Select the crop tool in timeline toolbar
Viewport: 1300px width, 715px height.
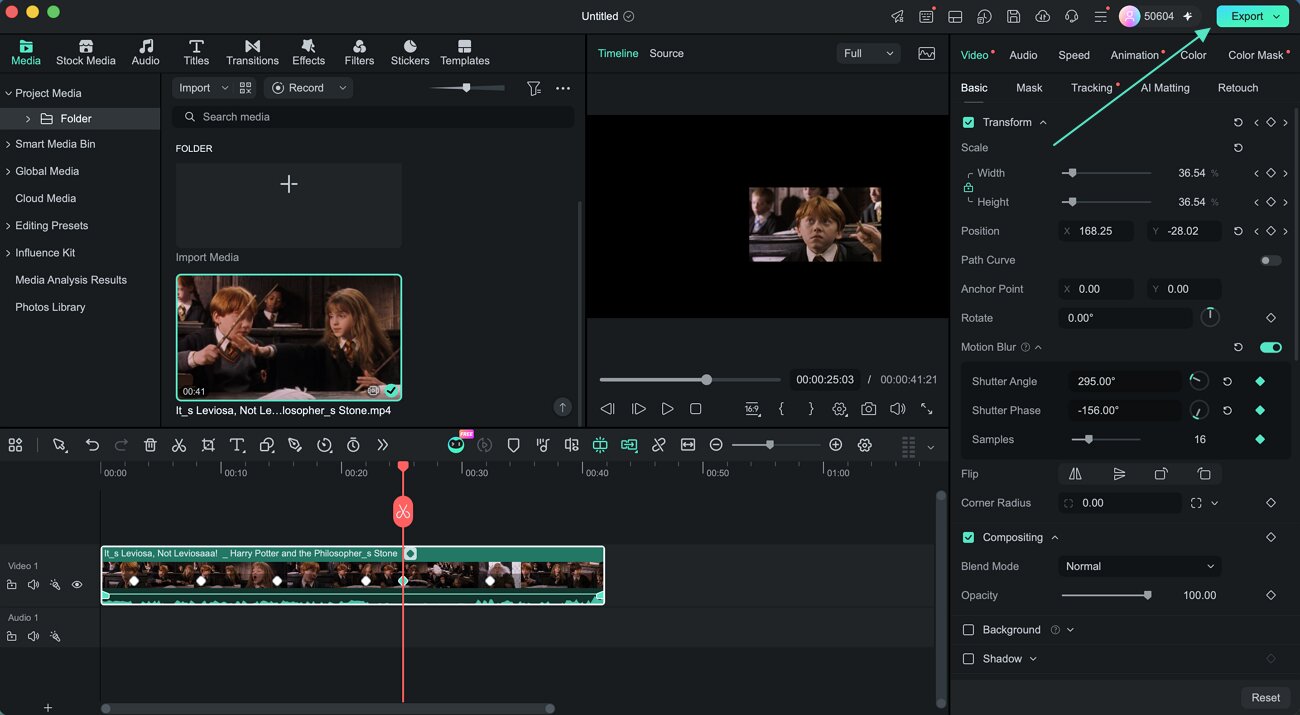pos(208,445)
